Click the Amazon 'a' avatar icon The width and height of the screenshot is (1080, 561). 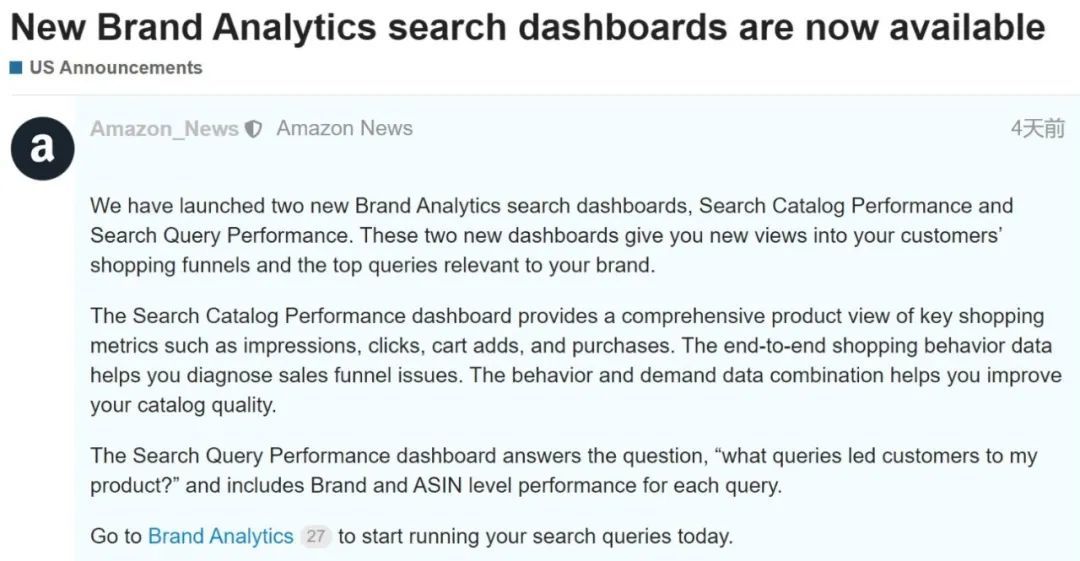42,148
